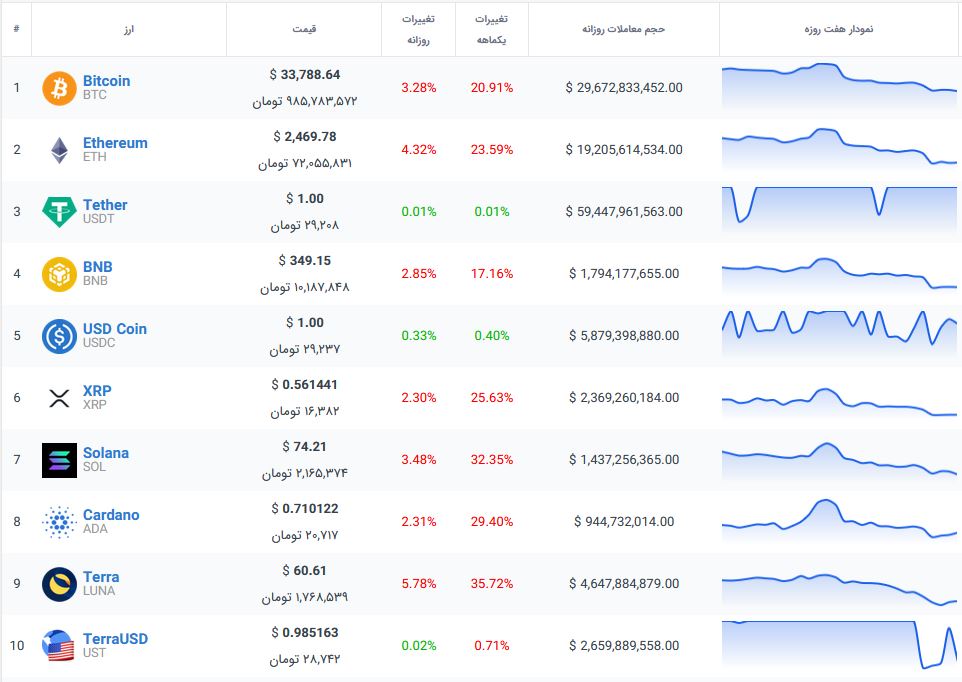The image size is (962, 682).
Task: View Ethereum seven-day sparkline chart
Action: point(839,149)
